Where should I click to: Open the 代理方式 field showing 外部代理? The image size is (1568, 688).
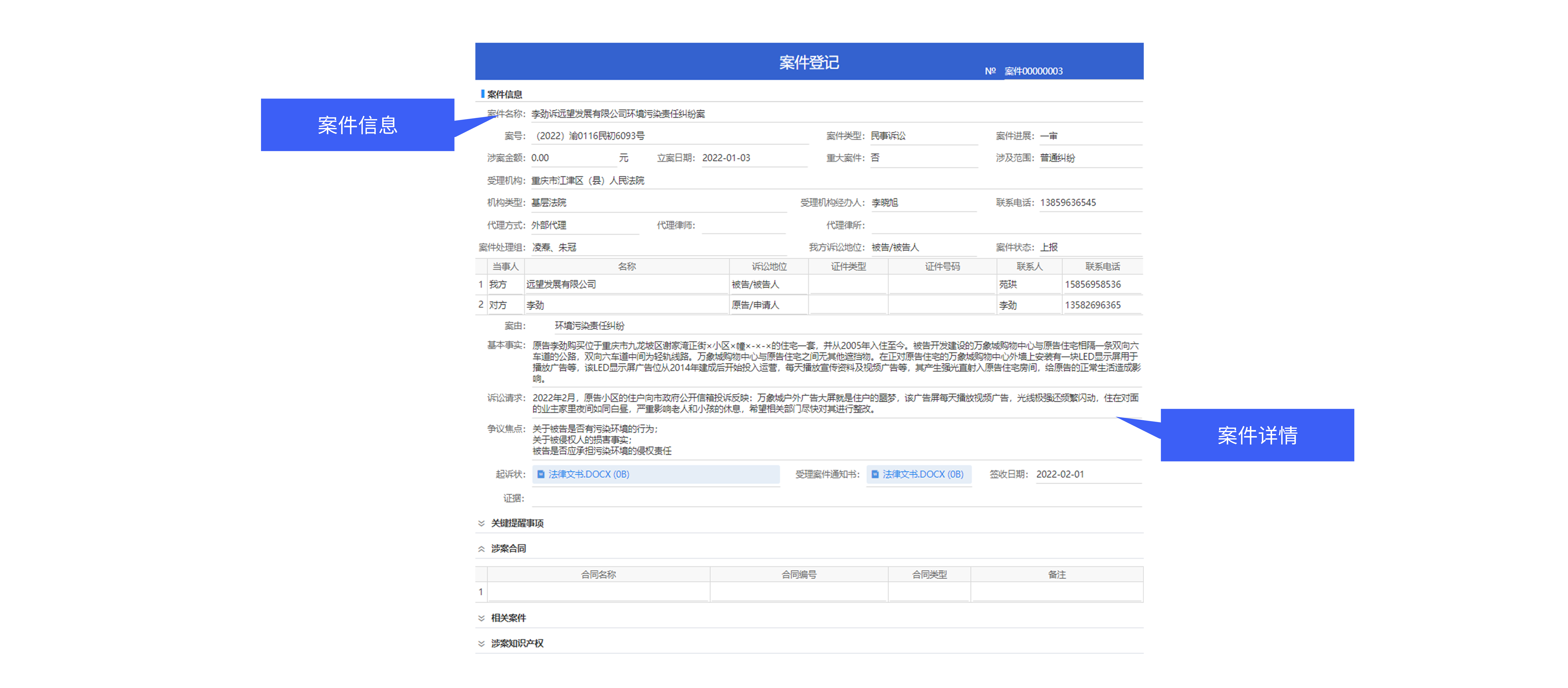tap(585, 225)
